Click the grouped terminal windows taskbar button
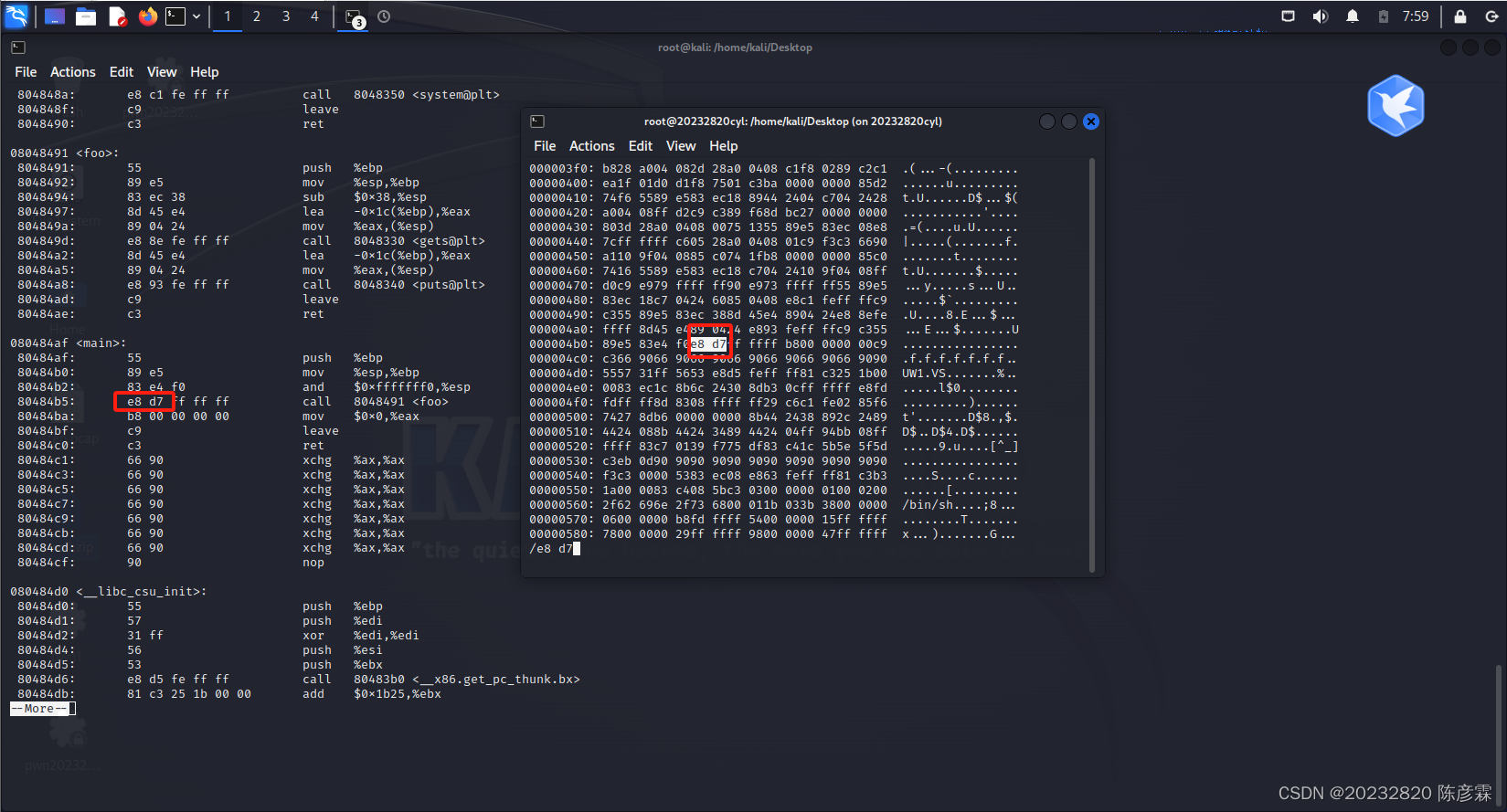 (x=355, y=17)
